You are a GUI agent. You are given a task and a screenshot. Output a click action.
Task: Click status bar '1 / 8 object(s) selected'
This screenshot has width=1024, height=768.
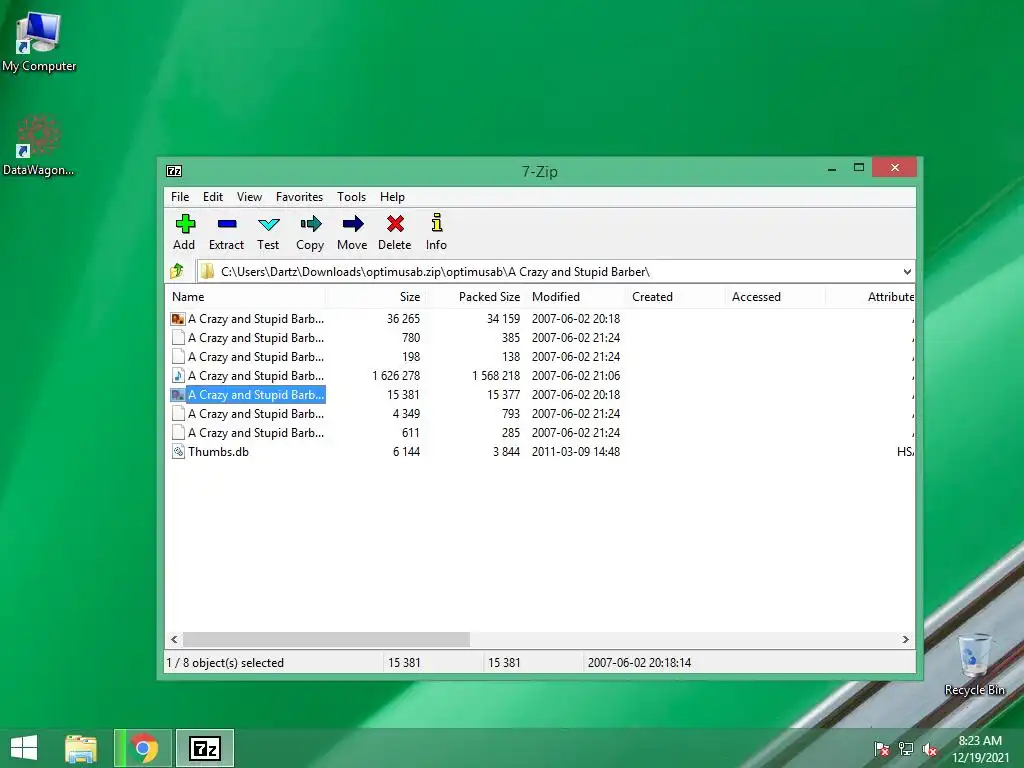225,662
